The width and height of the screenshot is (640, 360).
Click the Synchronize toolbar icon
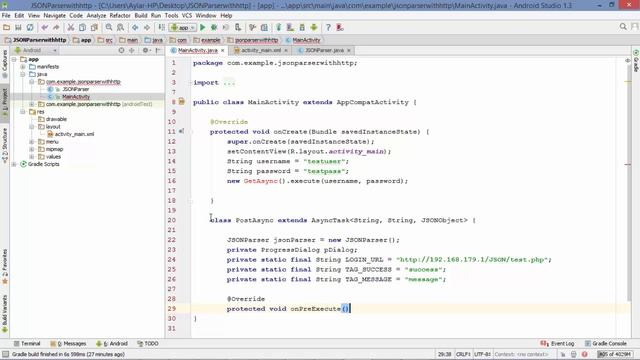click(30, 27)
